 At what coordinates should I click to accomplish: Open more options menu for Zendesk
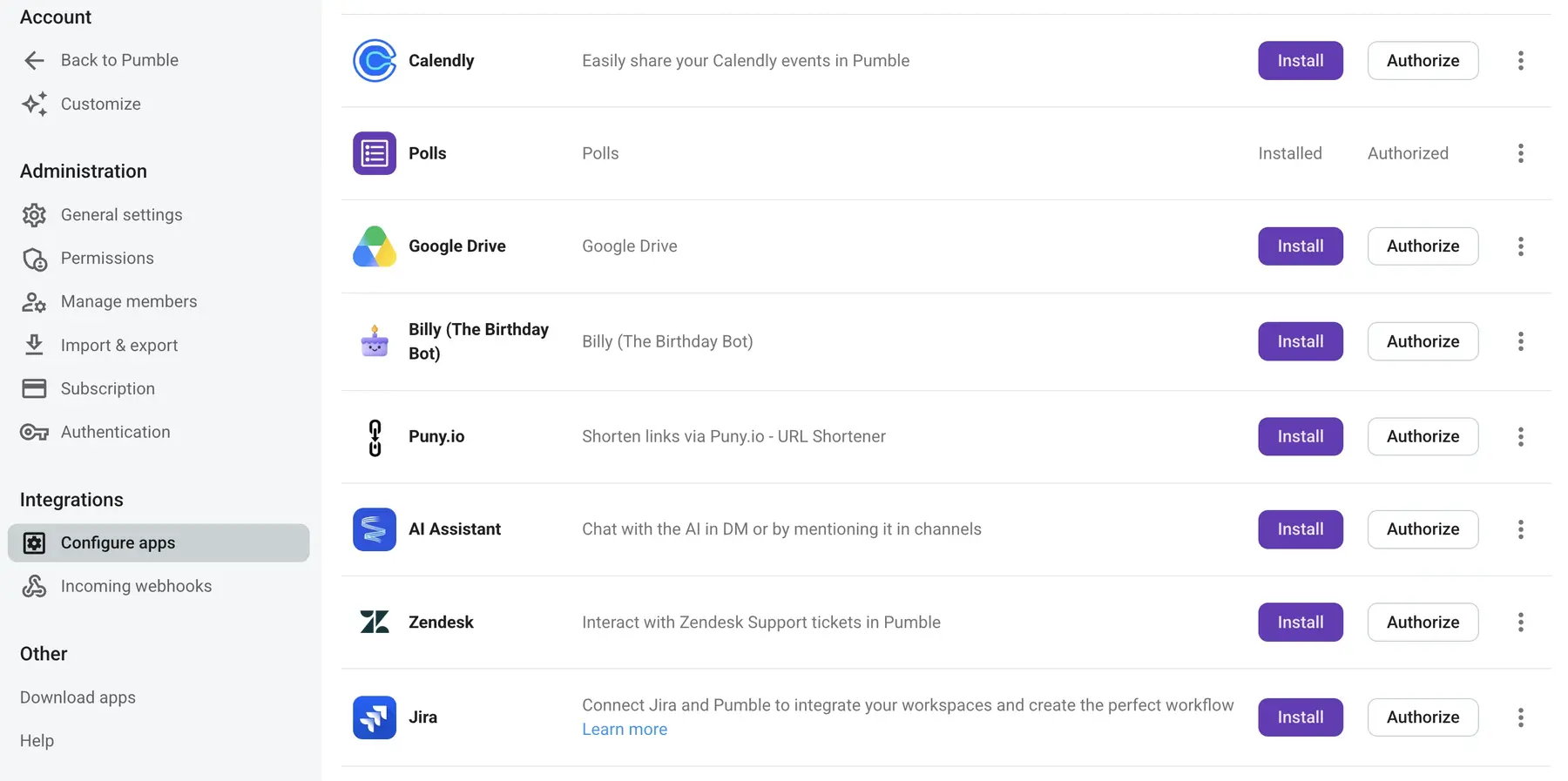pos(1520,623)
